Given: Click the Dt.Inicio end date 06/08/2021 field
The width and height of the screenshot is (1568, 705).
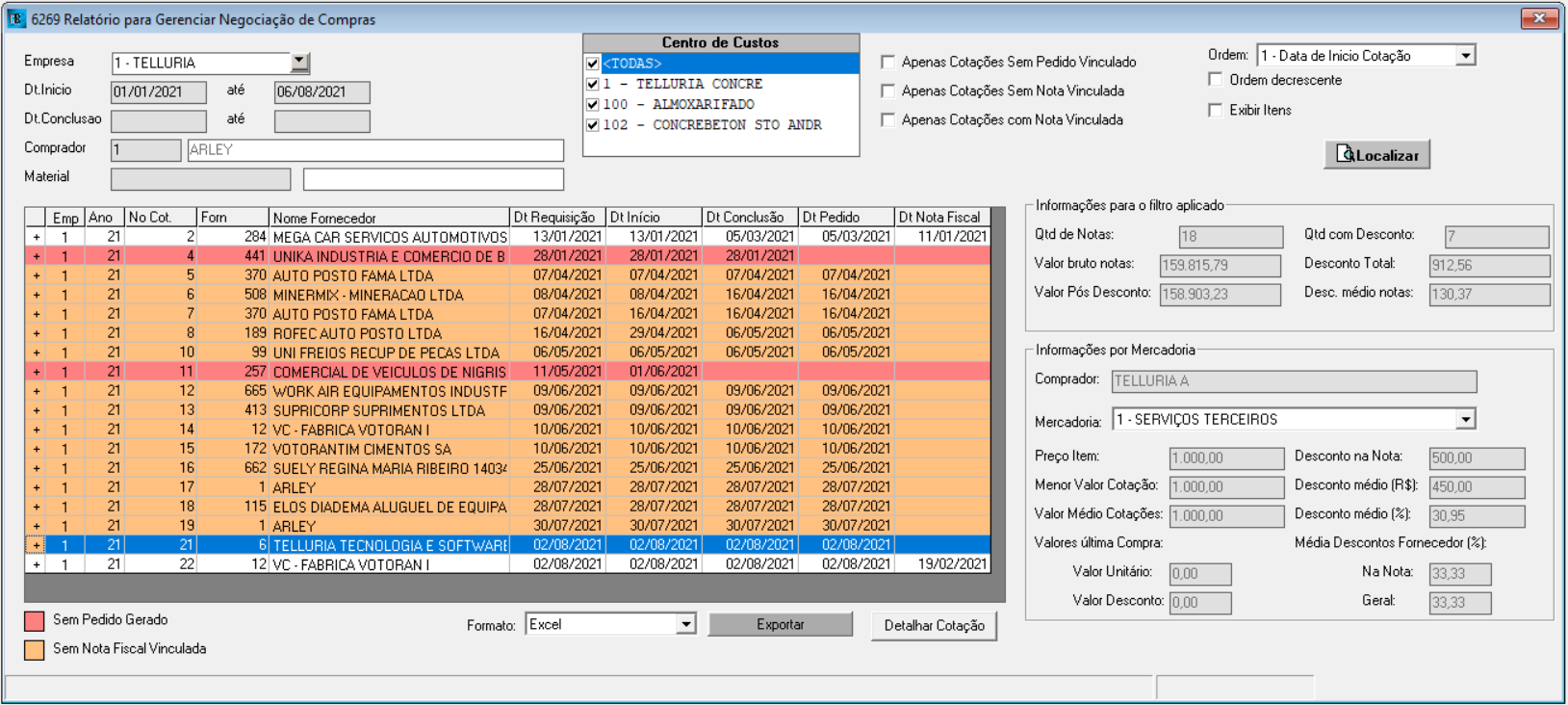Looking at the screenshot, I should click(321, 92).
